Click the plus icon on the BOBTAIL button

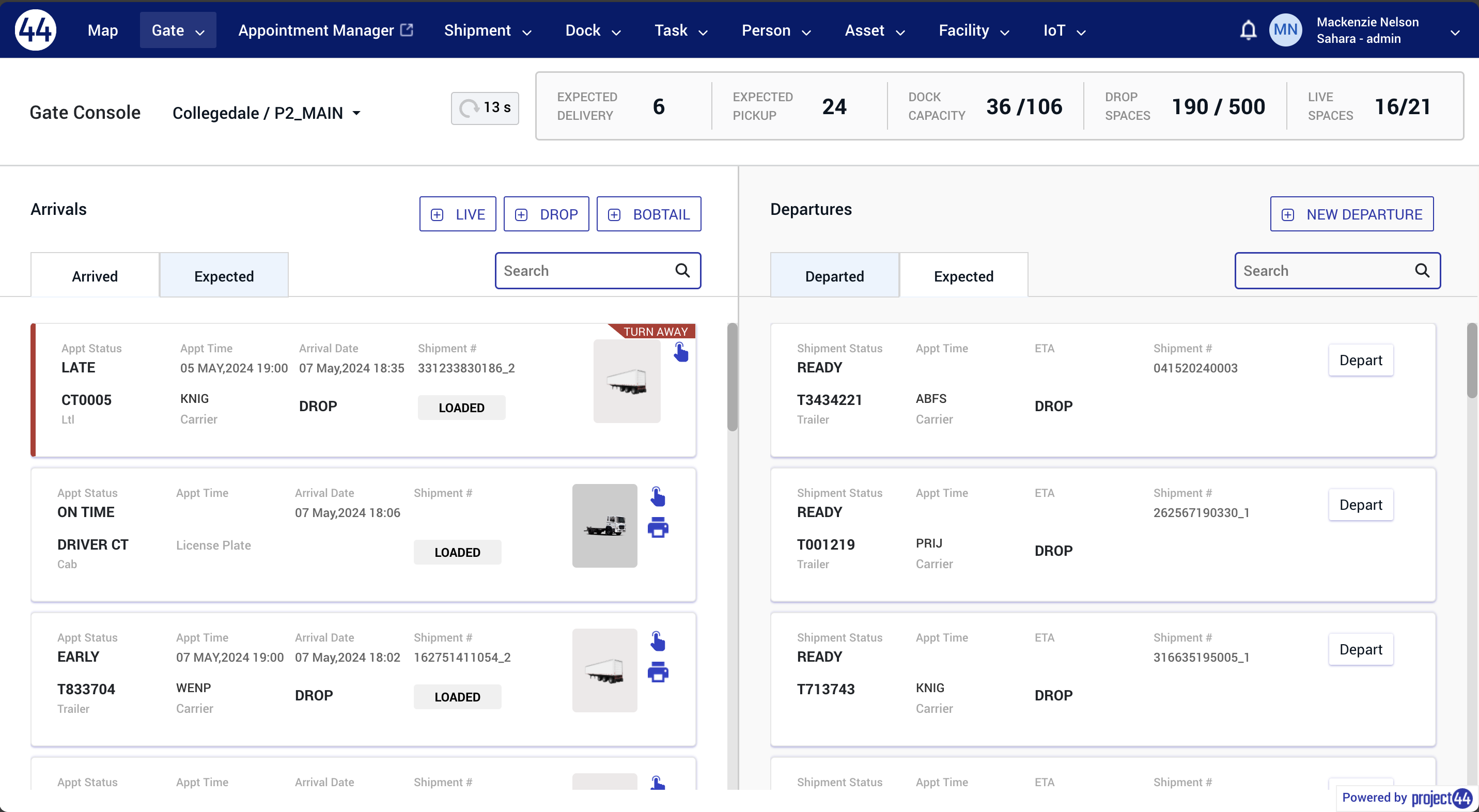click(614, 215)
